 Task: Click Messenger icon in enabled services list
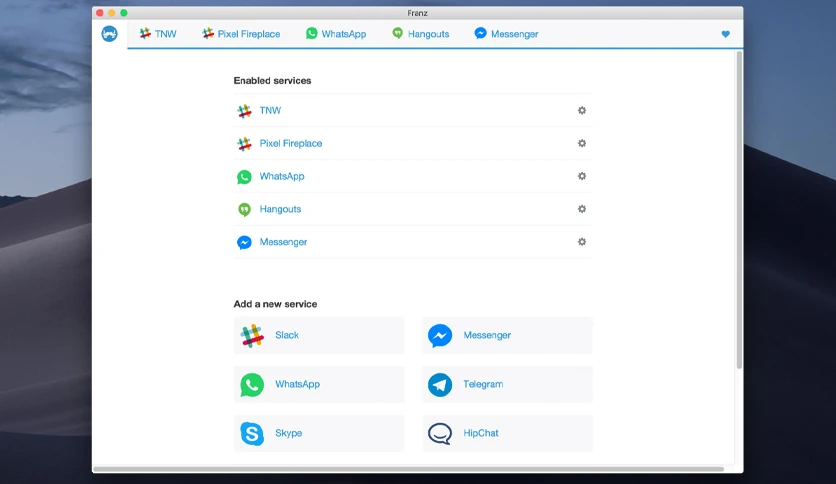click(244, 243)
